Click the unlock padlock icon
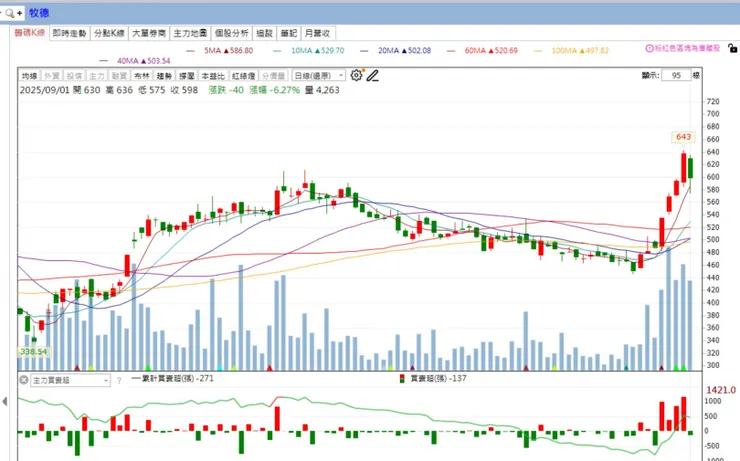 (732, 48)
